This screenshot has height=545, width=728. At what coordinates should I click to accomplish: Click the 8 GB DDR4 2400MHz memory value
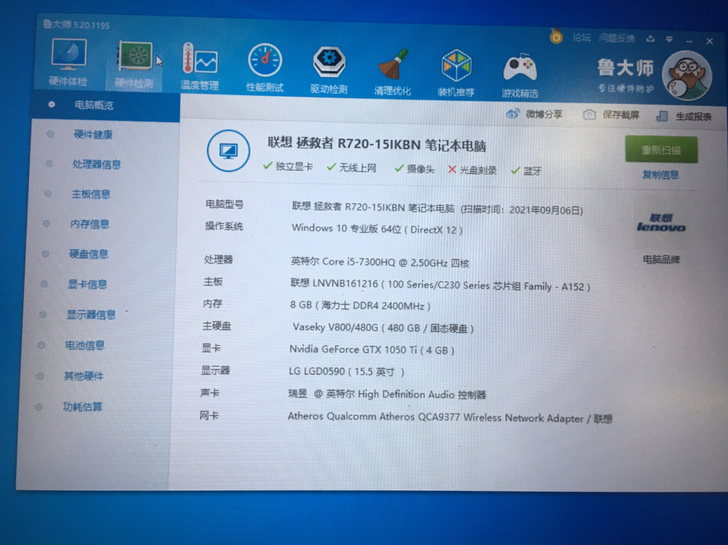point(360,305)
